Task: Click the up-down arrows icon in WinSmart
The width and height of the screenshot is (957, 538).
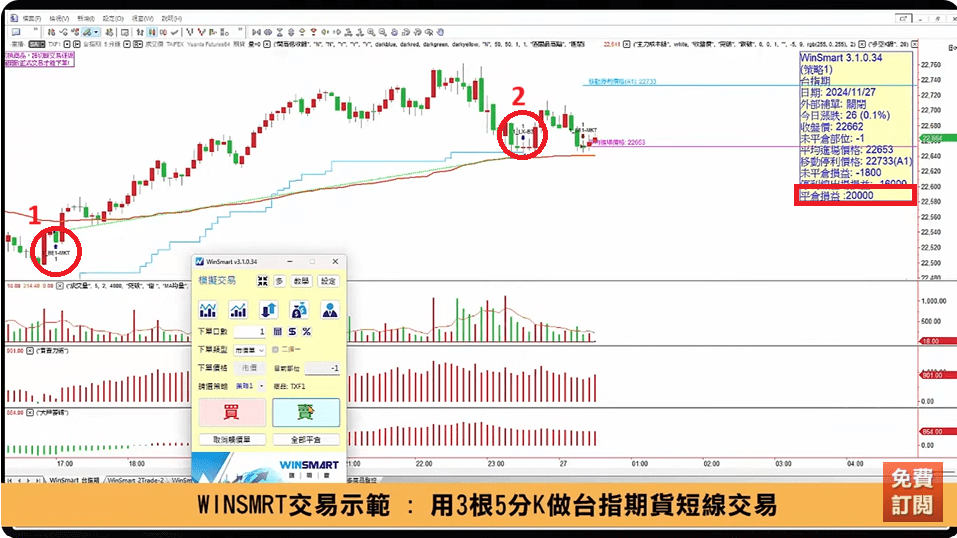Action: click(x=269, y=310)
